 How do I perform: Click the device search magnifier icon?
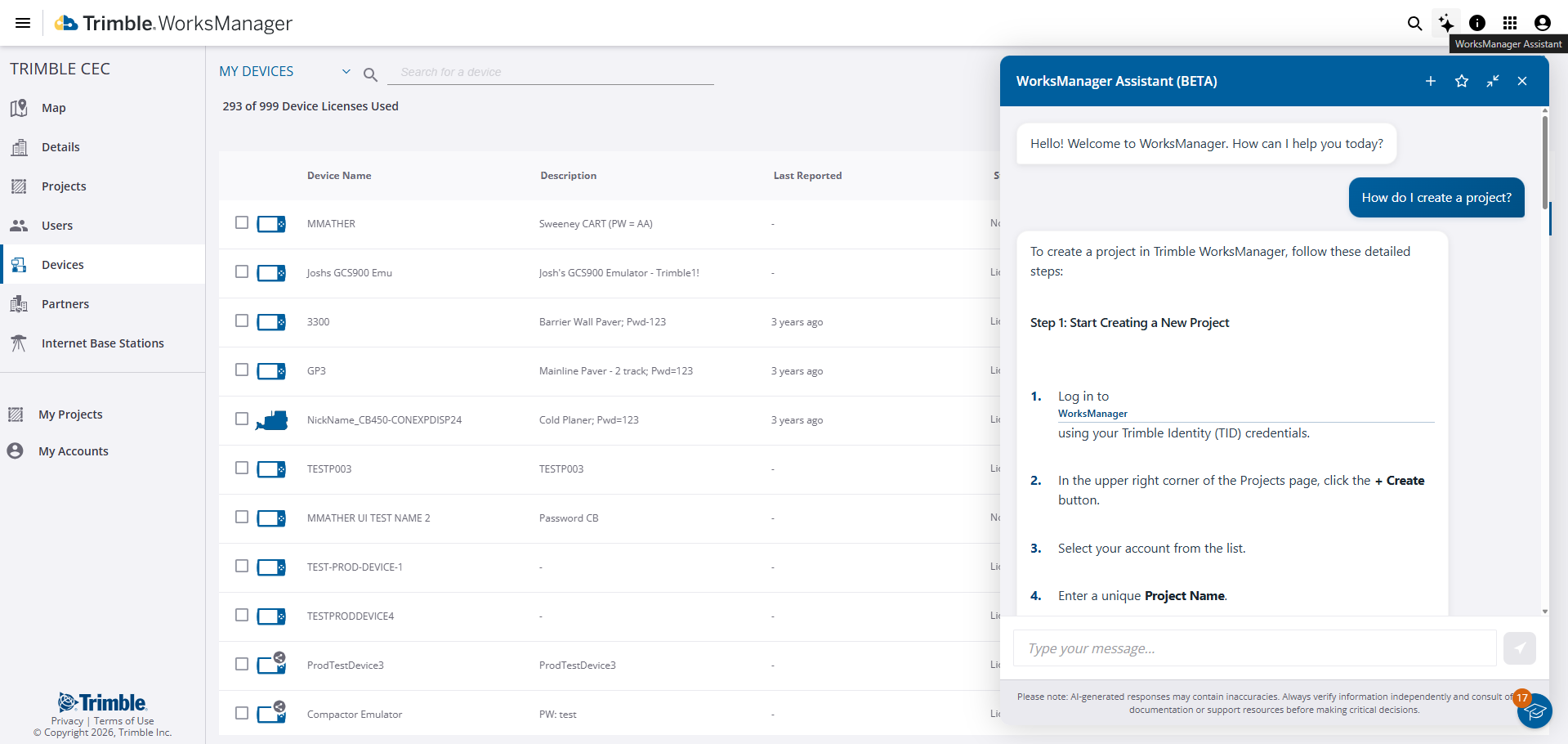pyautogui.click(x=370, y=74)
